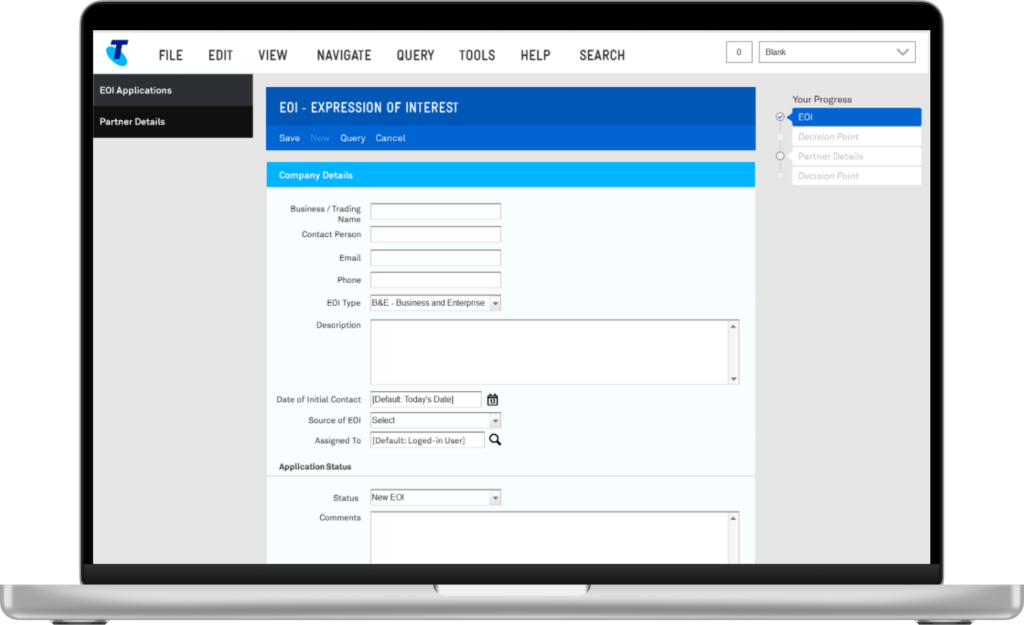The image size is (1024, 625).
Task: Open the Blank dropdown in top bar
Action: (x=837, y=53)
